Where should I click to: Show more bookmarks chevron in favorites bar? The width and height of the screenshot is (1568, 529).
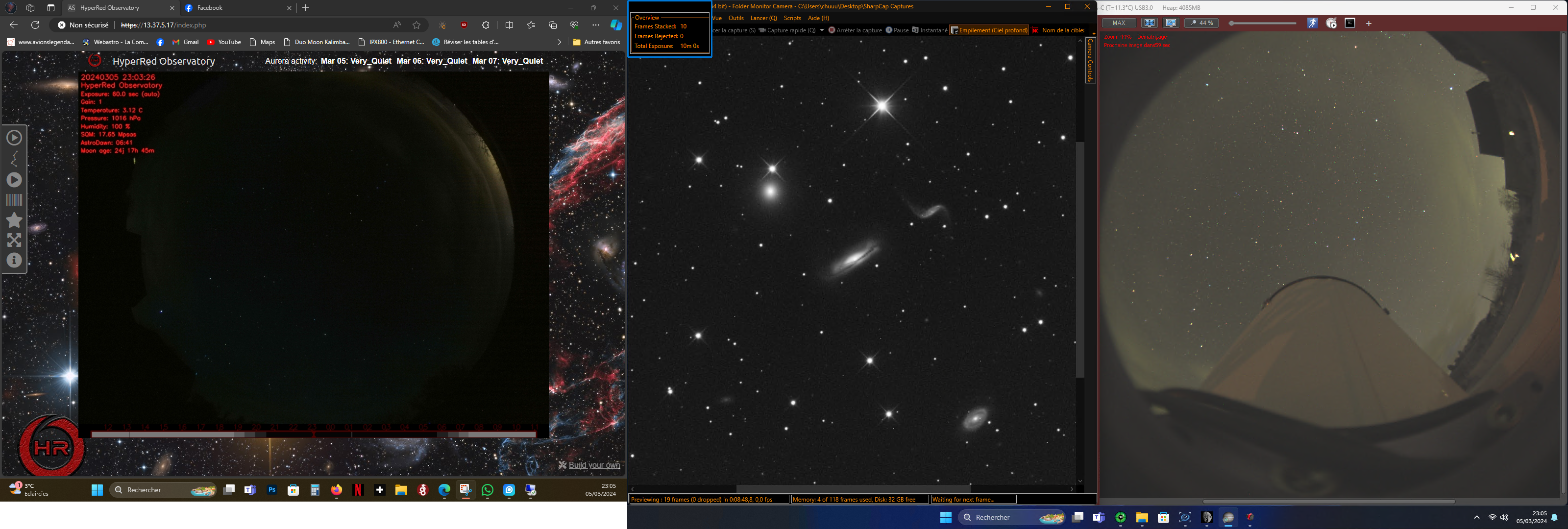point(560,42)
